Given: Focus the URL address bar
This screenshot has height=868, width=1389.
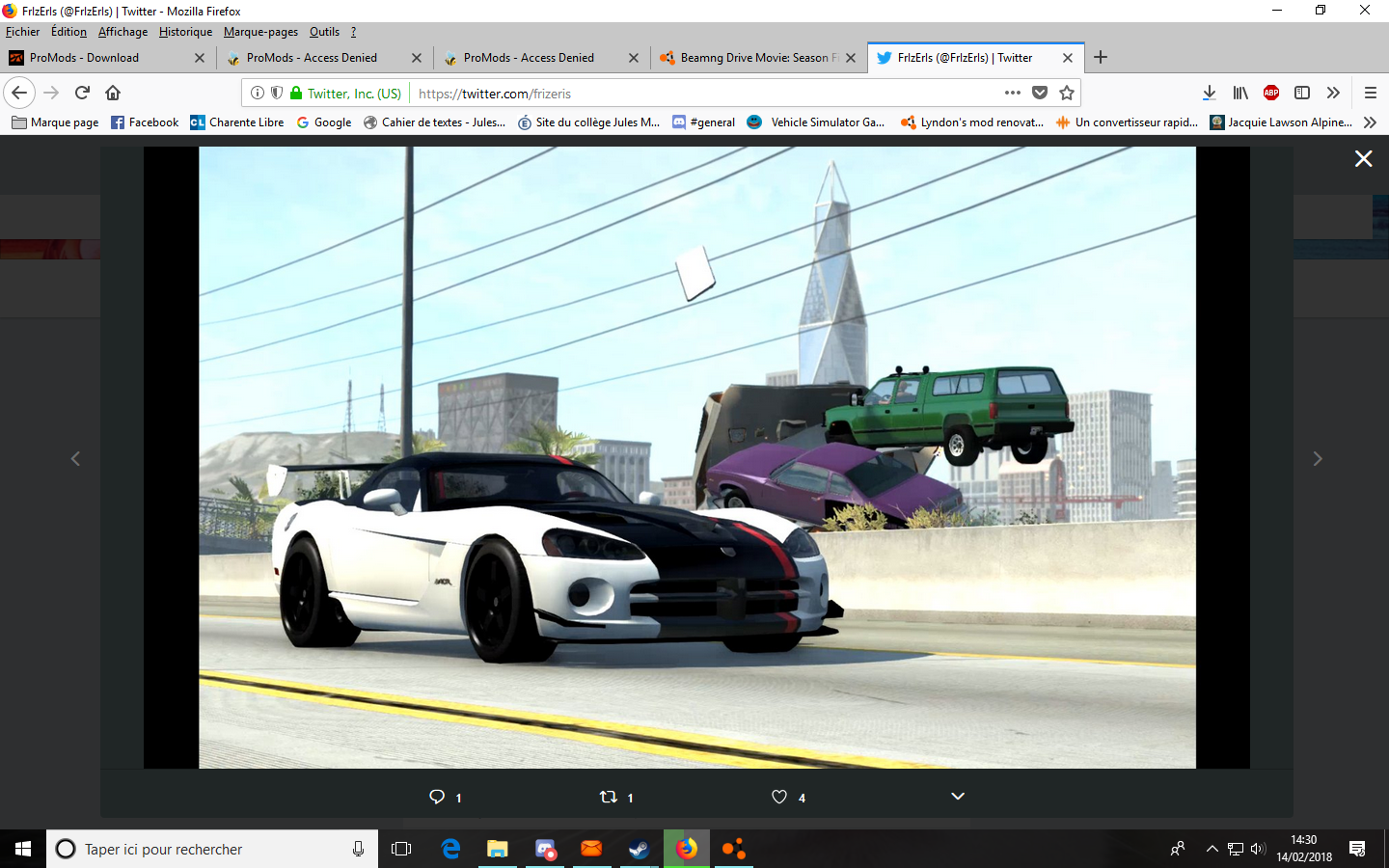Looking at the screenshot, I should 704,94.
